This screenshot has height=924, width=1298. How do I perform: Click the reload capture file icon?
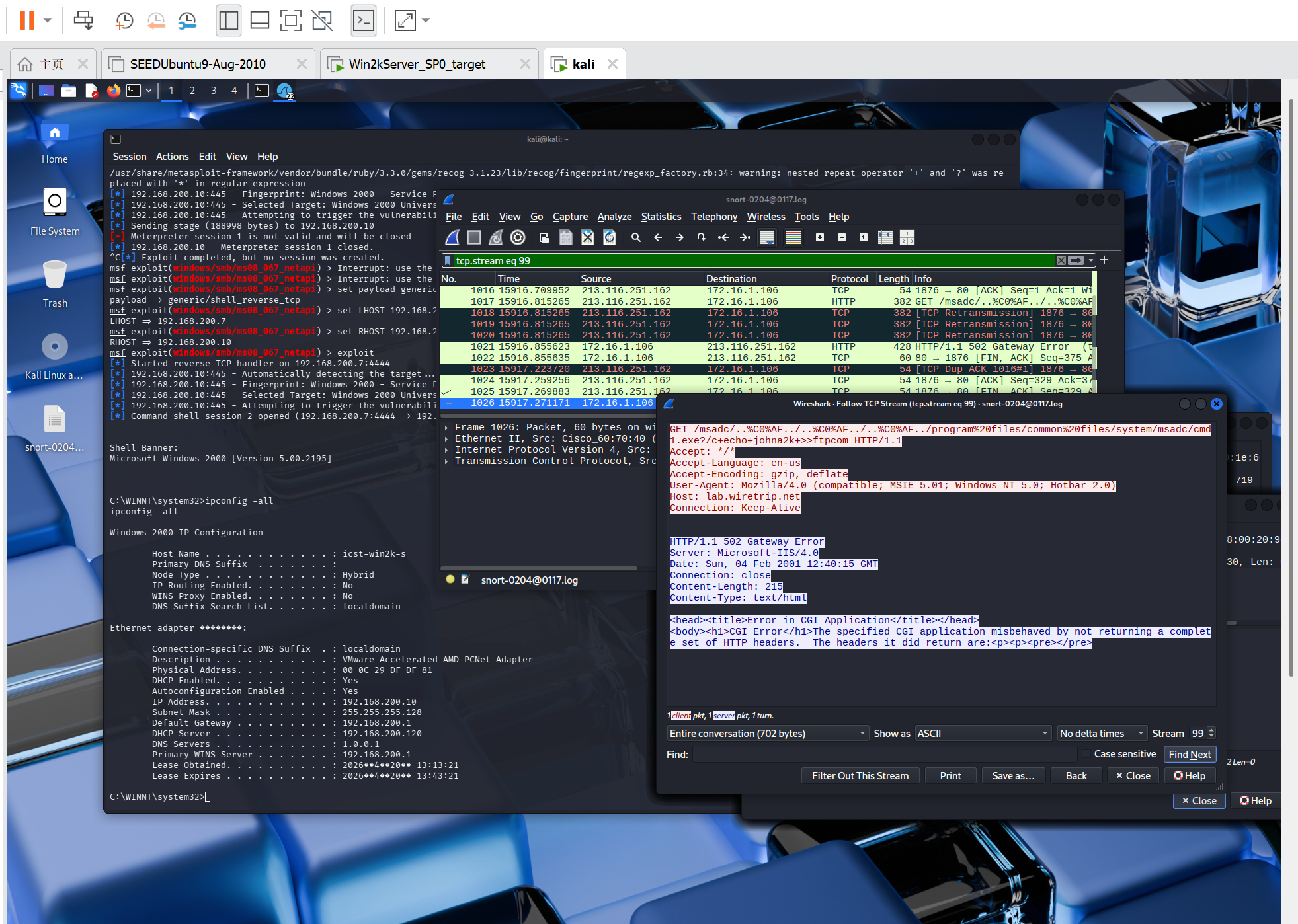click(x=610, y=237)
